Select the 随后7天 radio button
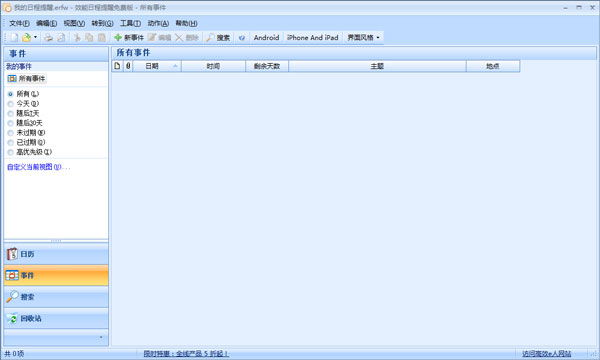This screenshot has height=360, width=600. tap(10, 113)
